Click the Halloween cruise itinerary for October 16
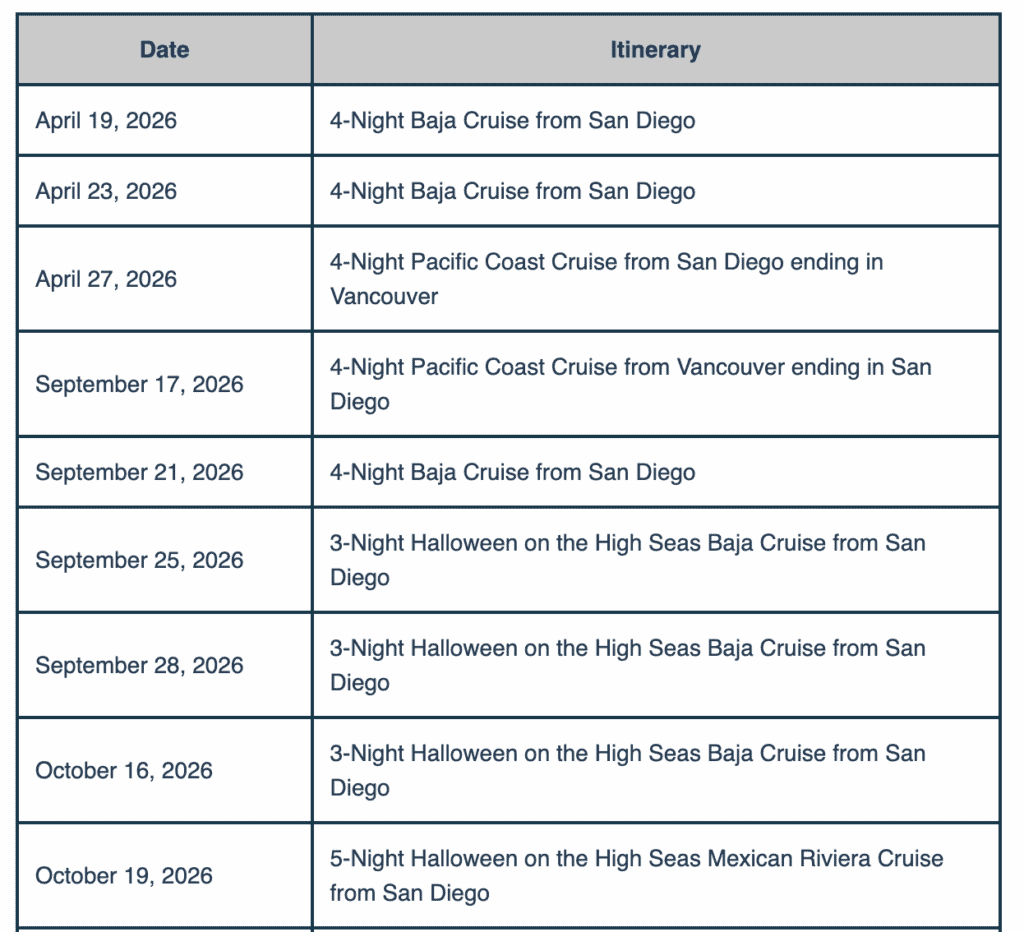Screen dimensions: 1024x932 (627, 771)
